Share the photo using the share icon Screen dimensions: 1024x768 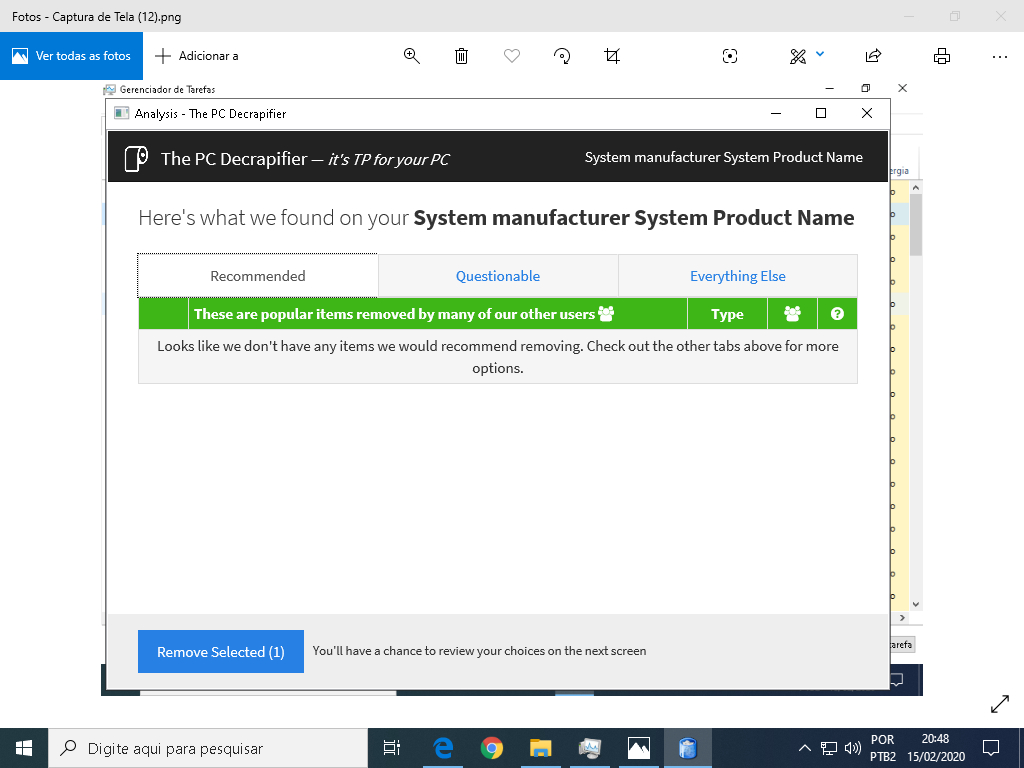[x=873, y=56]
